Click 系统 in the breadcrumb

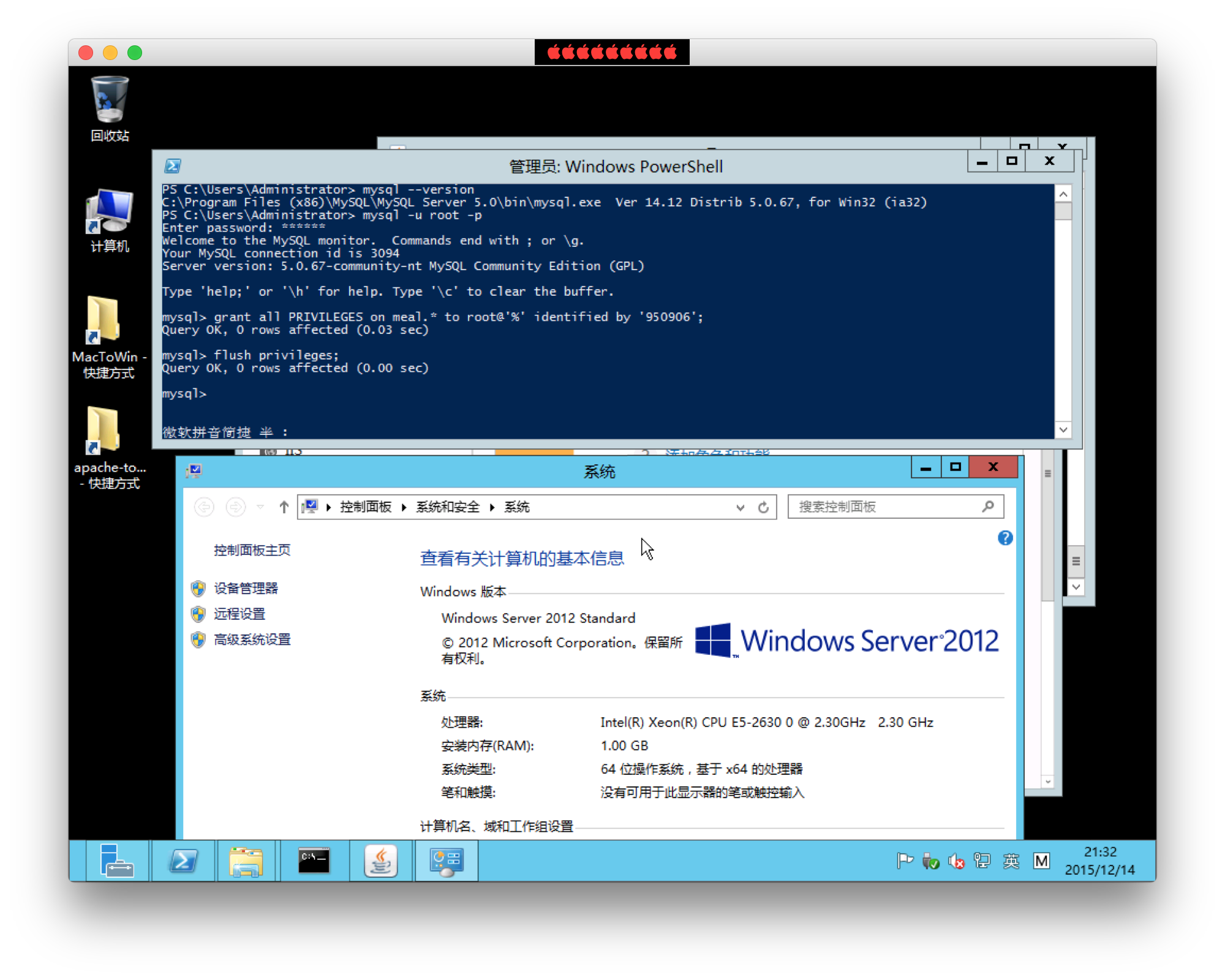[x=517, y=507]
